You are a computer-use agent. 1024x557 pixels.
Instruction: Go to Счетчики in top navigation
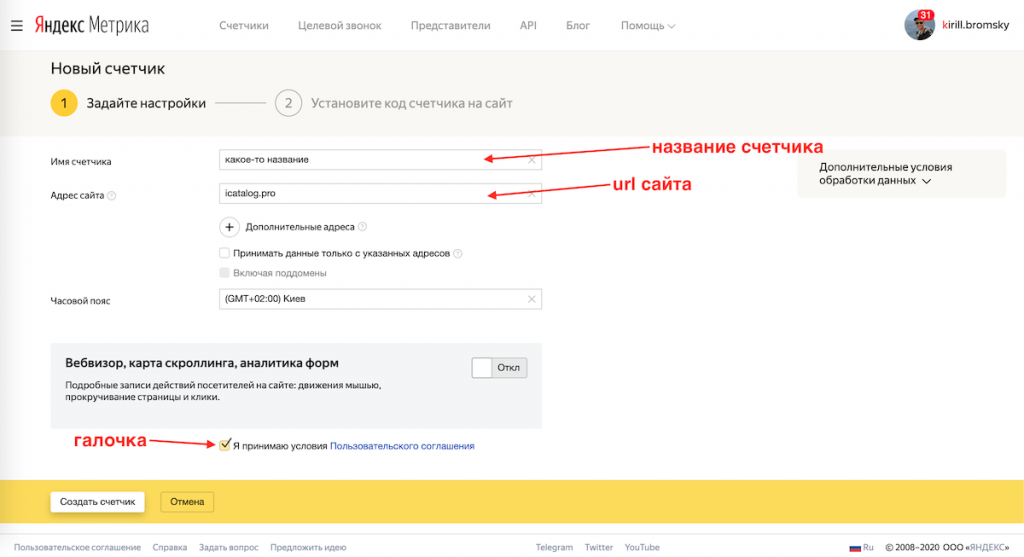[244, 26]
